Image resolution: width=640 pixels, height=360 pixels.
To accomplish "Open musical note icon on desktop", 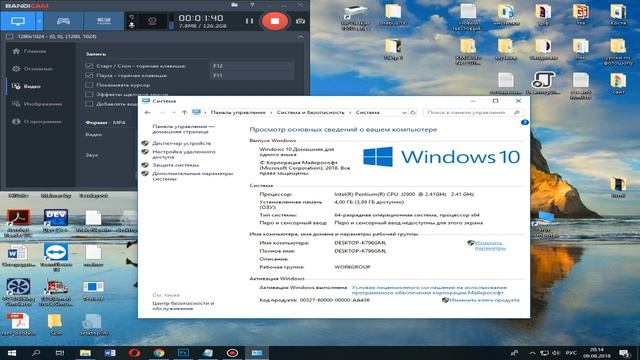I will 543,83.
